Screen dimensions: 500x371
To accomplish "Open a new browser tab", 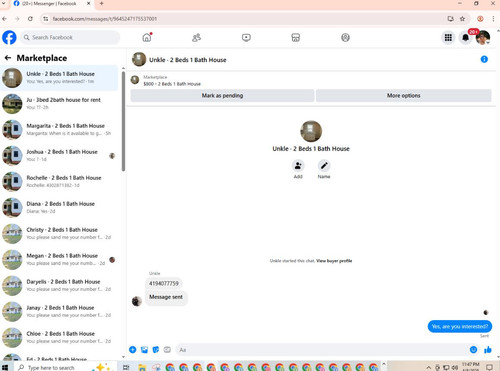I will click(101, 4).
